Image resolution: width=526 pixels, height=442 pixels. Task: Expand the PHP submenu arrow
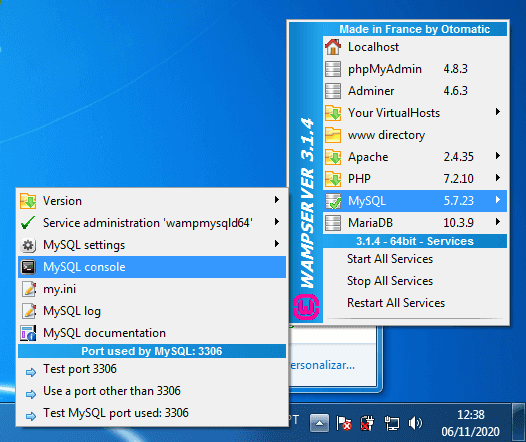pos(498,178)
